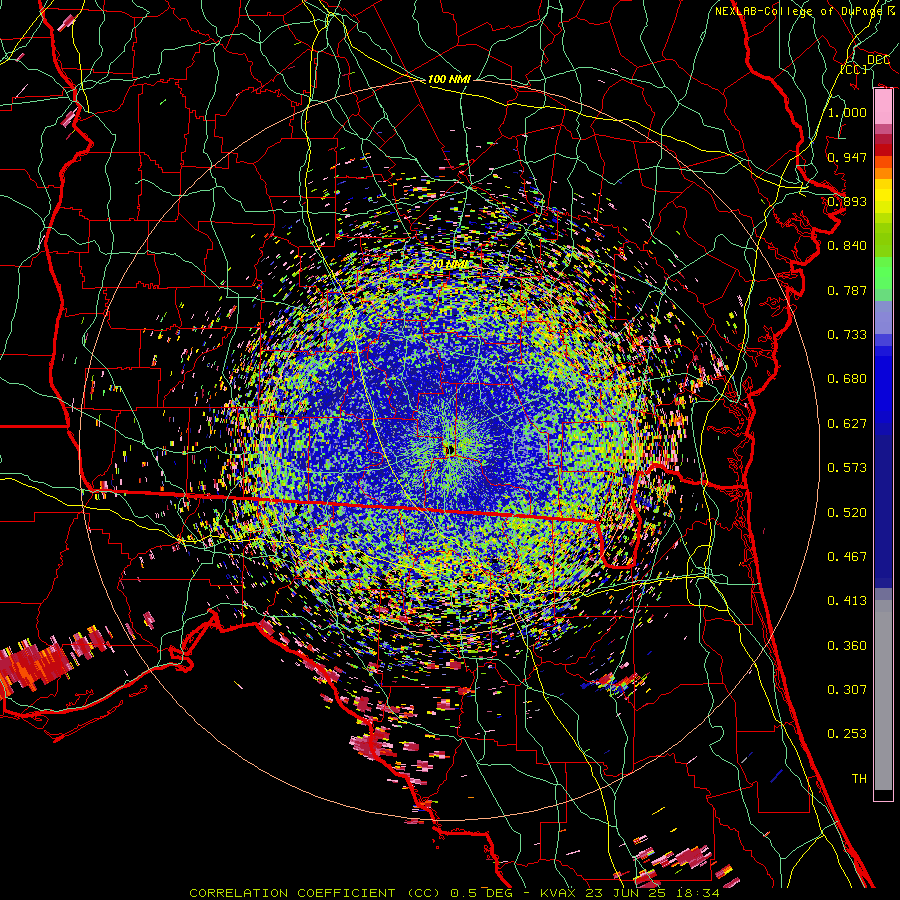This screenshot has height=900, width=900.
Task: Click the 1.000 value on the color scale
Action: 847,112
